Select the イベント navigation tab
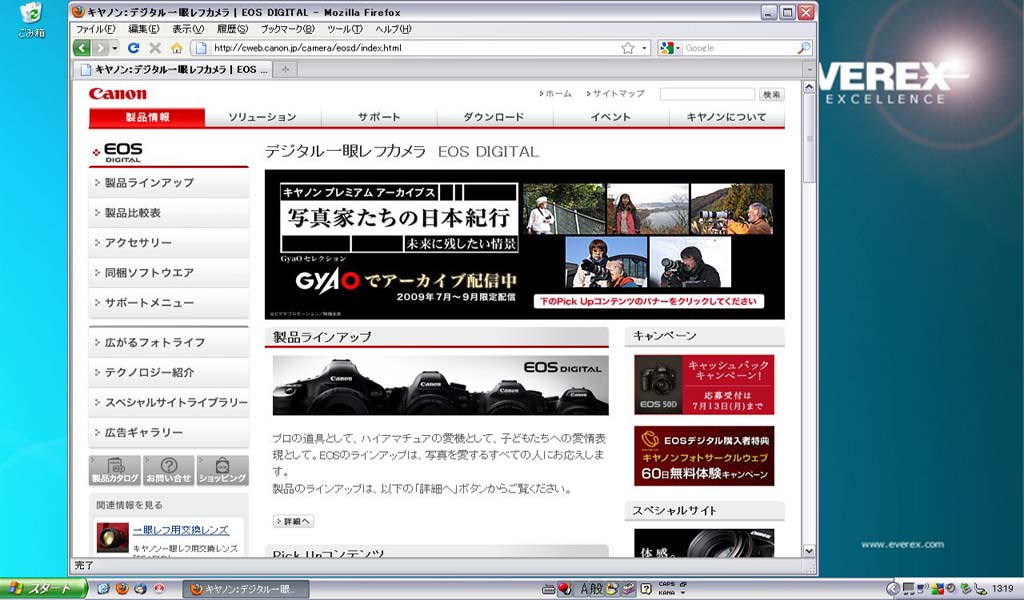 [x=611, y=117]
